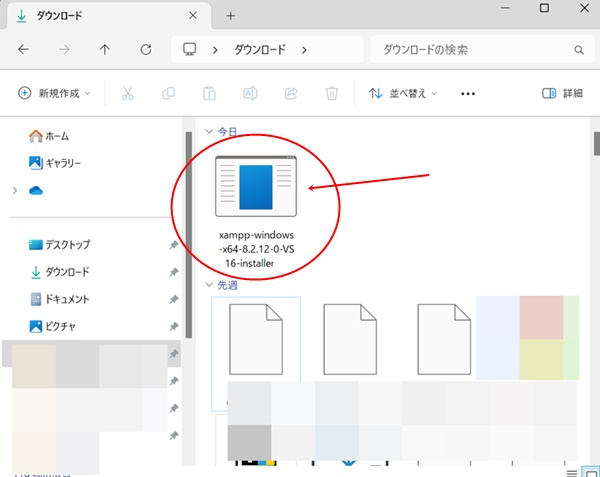The image size is (600, 477).
Task: Open ダウンロード in the sidebar
Action: click(60, 272)
